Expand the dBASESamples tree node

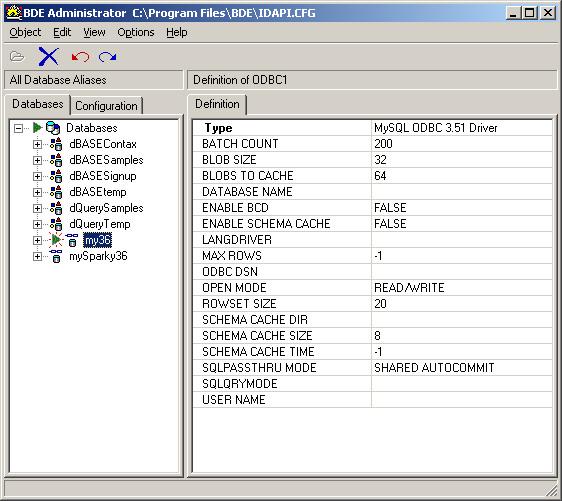click(37, 160)
